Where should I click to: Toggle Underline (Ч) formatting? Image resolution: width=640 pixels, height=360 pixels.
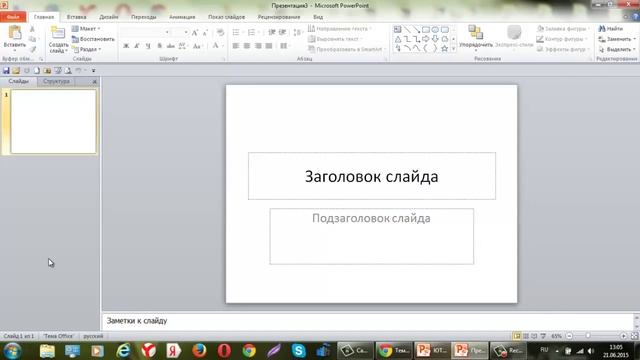(x=148, y=46)
